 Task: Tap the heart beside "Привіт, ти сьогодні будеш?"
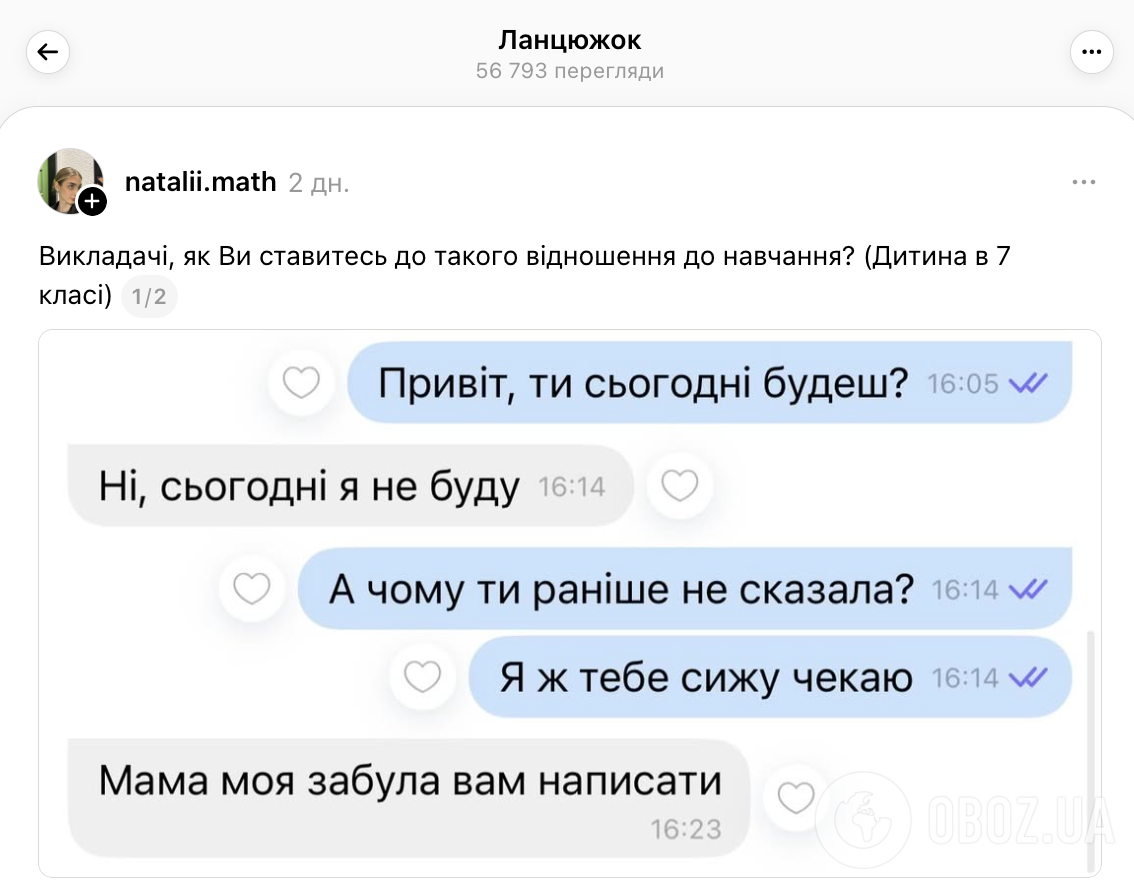tap(301, 381)
